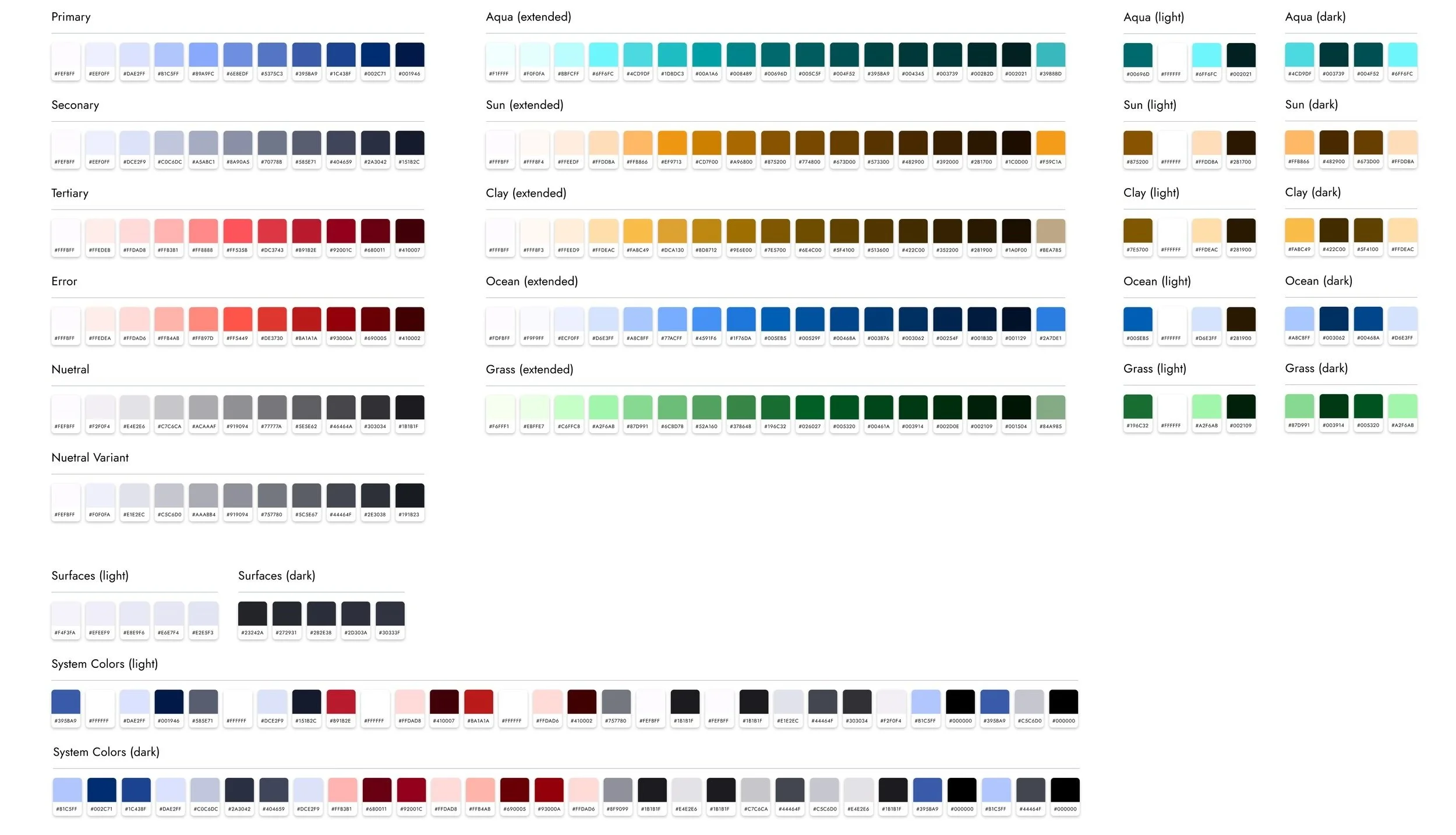This screenshot has width=1456, height=835.
Task: Select #4591F6 swatch in Ocean (extended)
Action: [x=706, y=320]
